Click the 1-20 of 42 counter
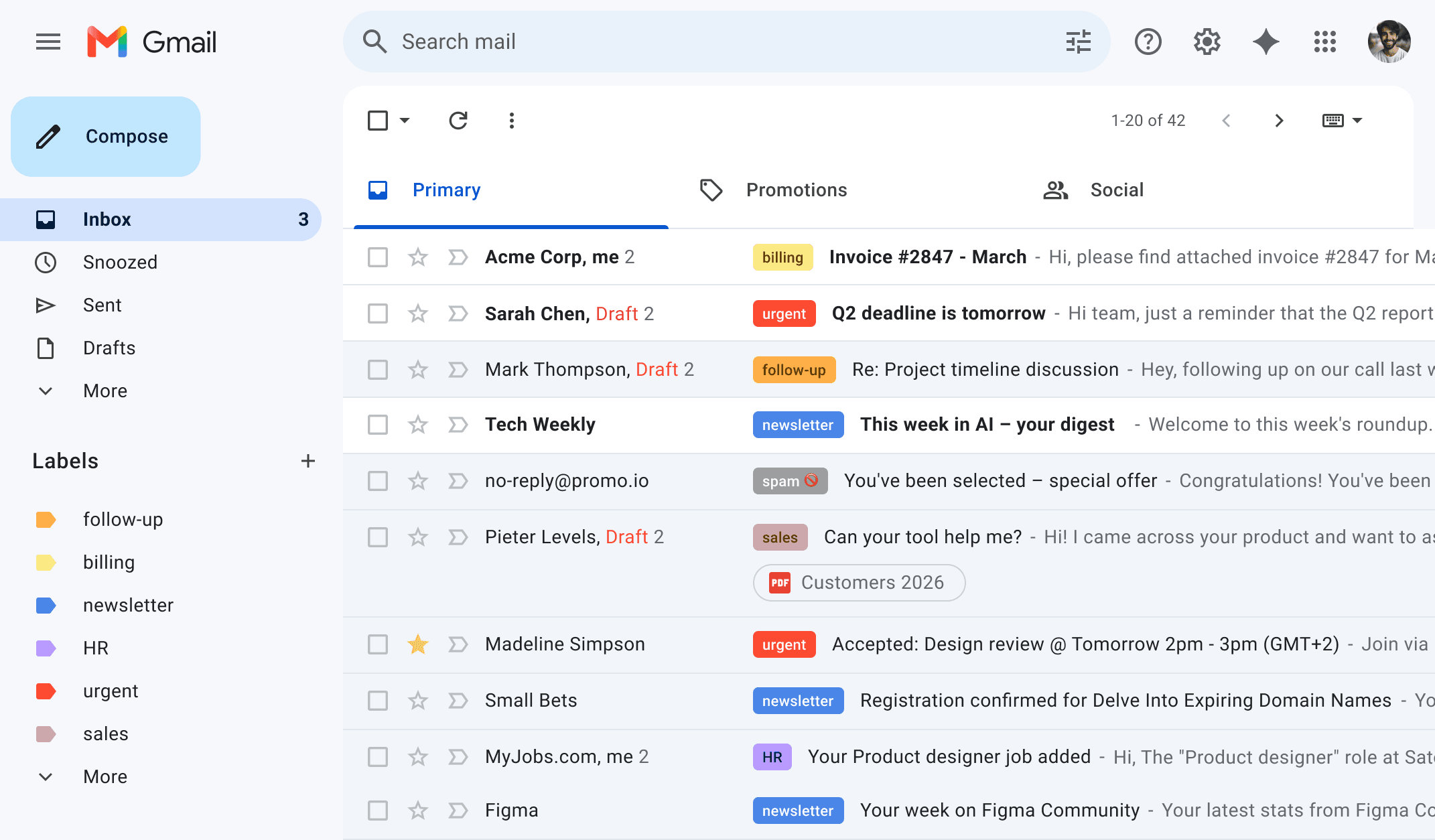 tap(1148, 121)
